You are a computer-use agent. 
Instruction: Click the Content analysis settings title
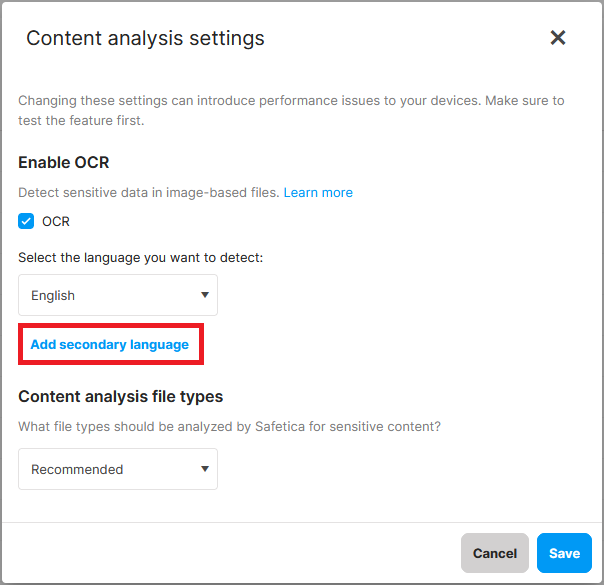coord(145,39)
